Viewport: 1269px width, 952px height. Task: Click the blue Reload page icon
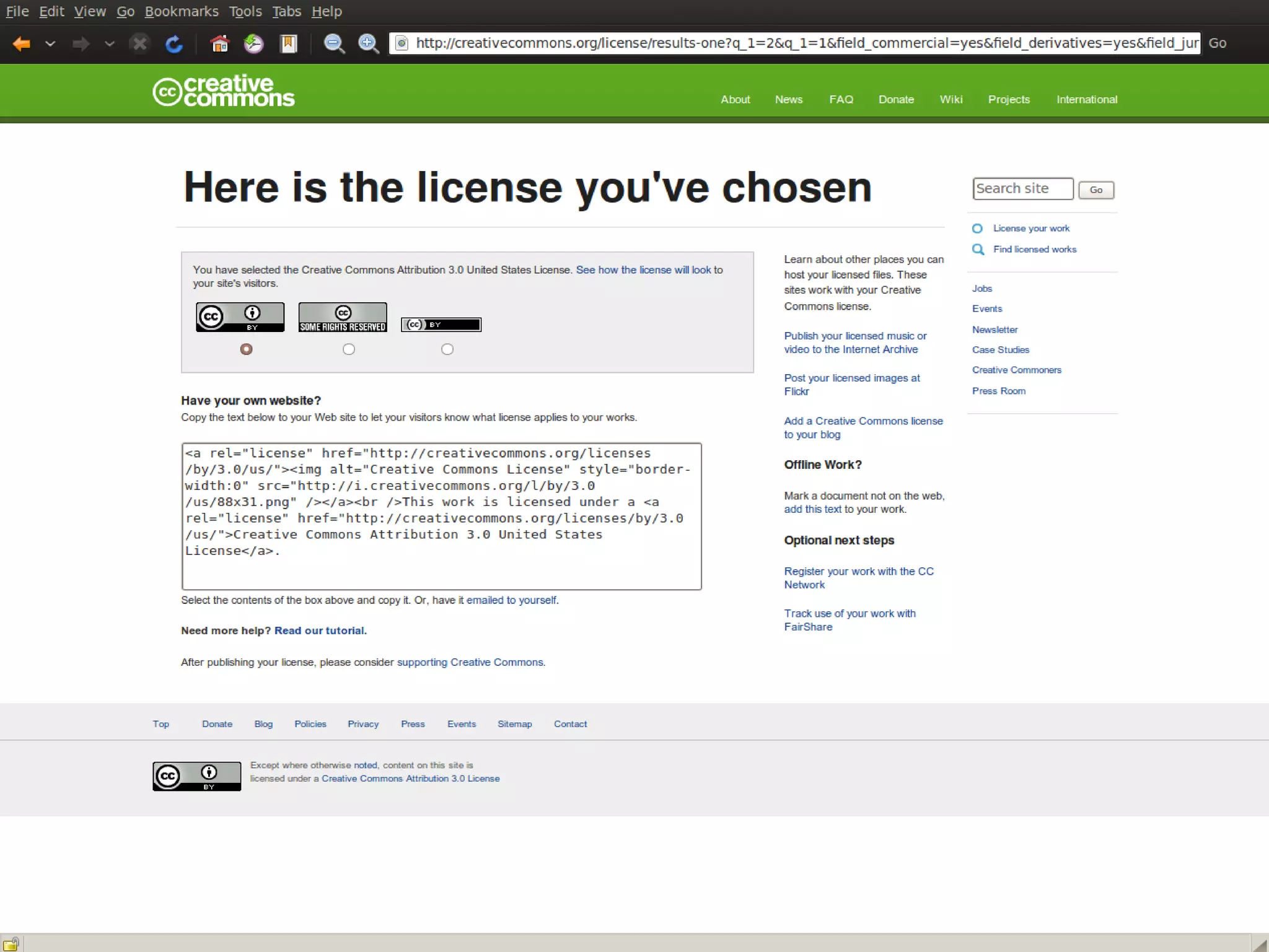(x=174, y=43)
